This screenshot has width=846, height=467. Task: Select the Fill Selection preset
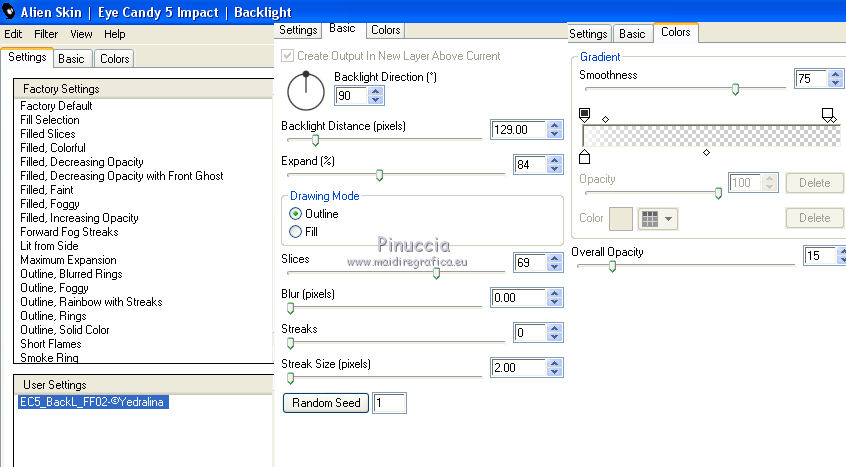50,120
